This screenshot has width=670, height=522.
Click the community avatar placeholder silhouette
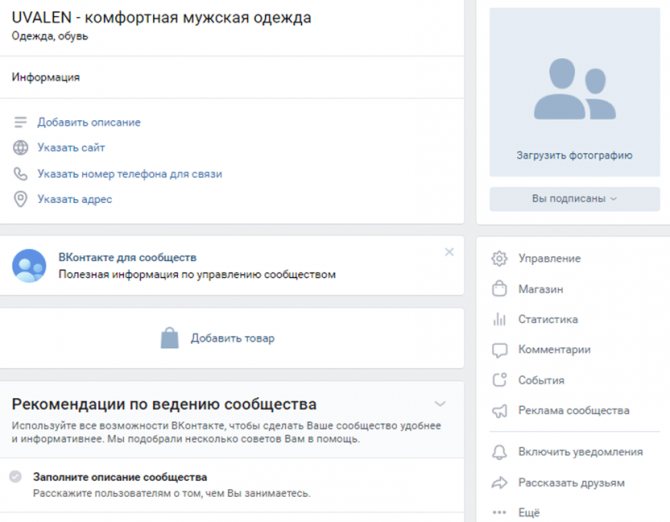[575, 89]
